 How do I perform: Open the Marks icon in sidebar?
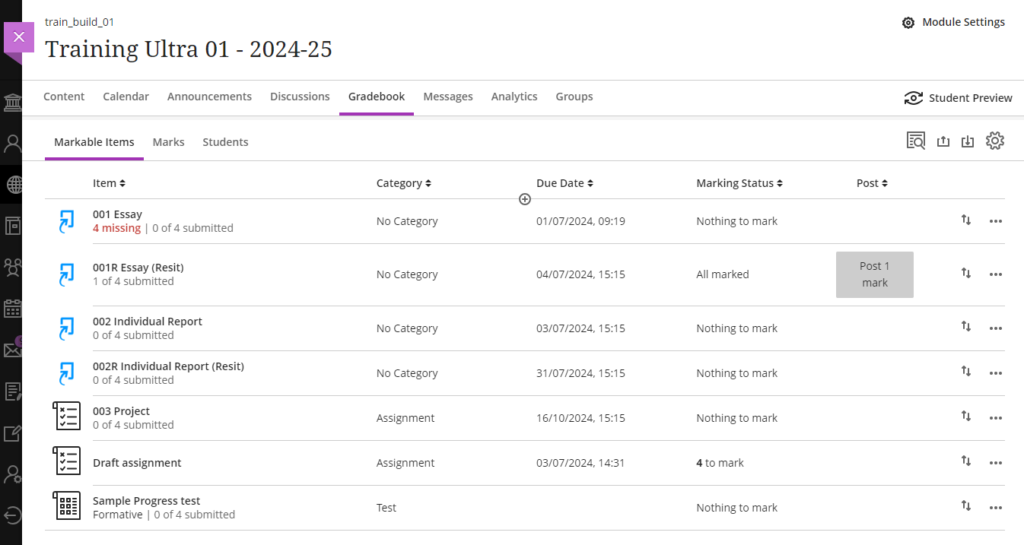point(12,392)
